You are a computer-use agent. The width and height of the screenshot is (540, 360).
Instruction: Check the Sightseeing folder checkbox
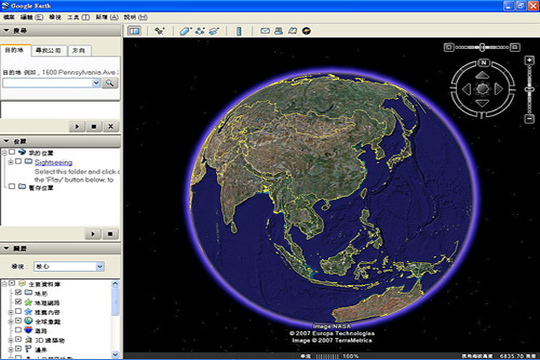coord(19,161)
